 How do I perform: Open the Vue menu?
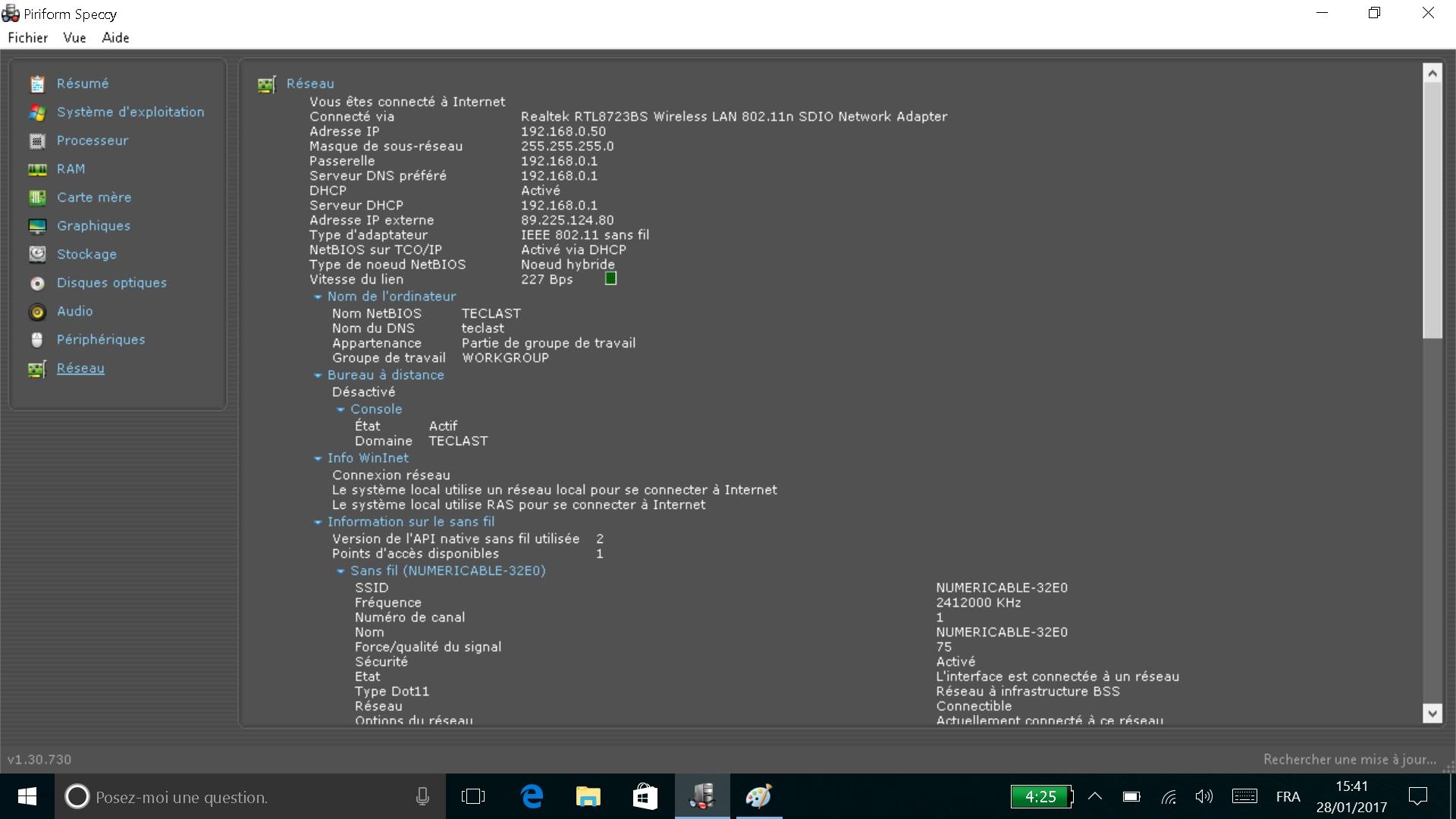(x=74, y=38)
